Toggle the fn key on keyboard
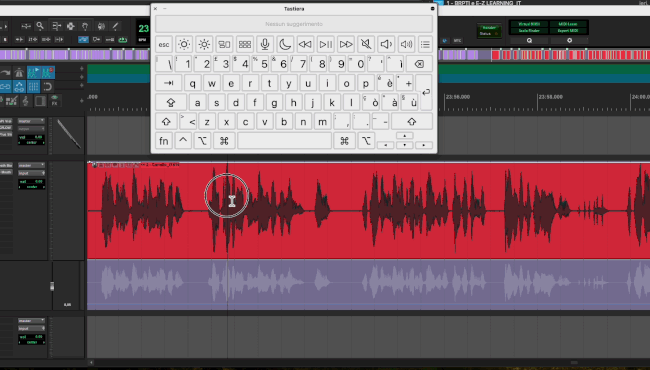This screenshot has width=650, height=370. (x=164, y=141)
